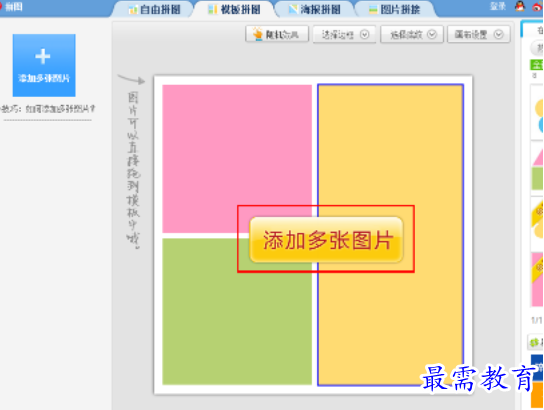This screenshot has height=410, width=544.
Task: Switch to the 海报拼图 tab
Action: coord(315,9)
